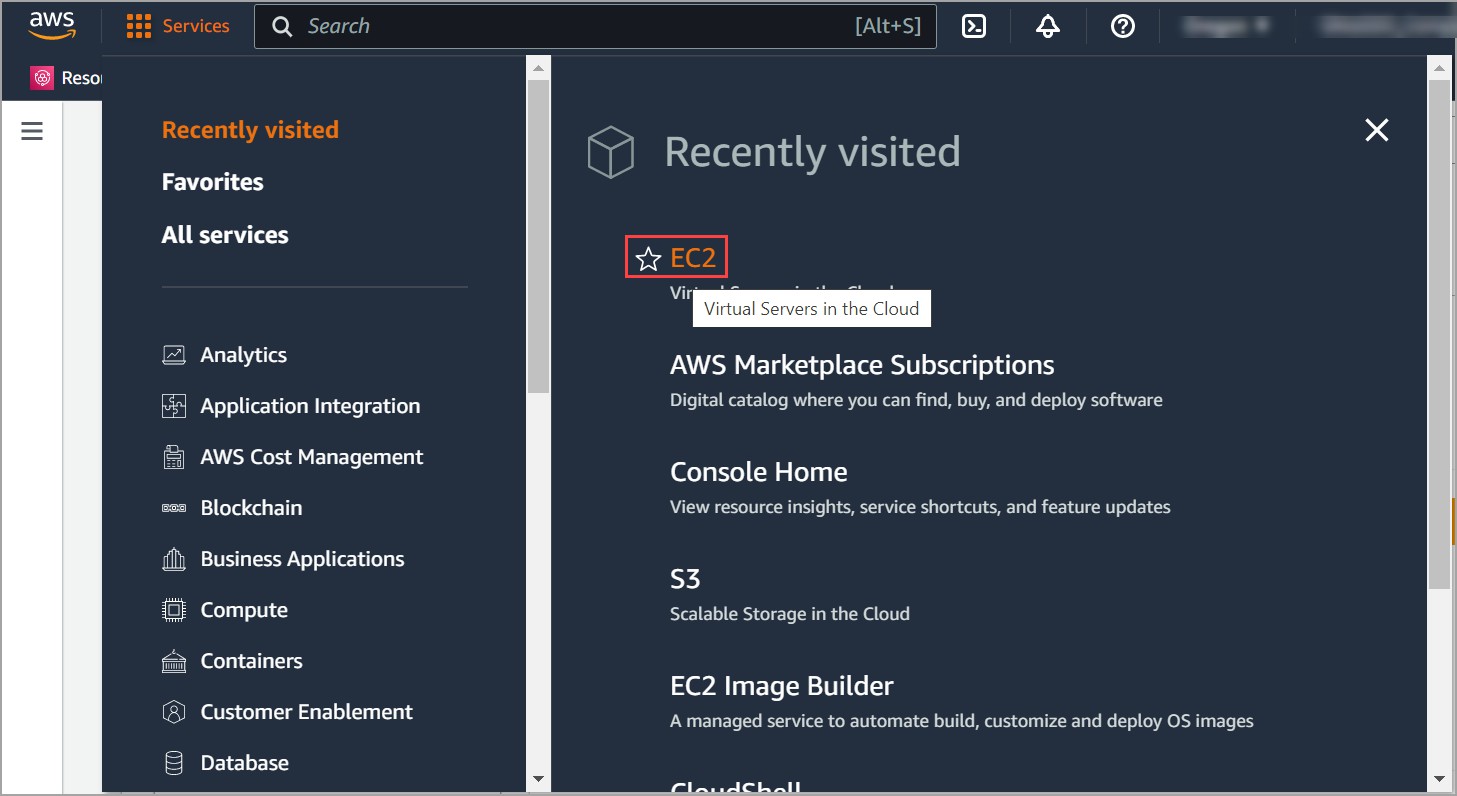Open AWS Marketplace Subscriptions
This screenshot has height=796, width=1457.
862,365
